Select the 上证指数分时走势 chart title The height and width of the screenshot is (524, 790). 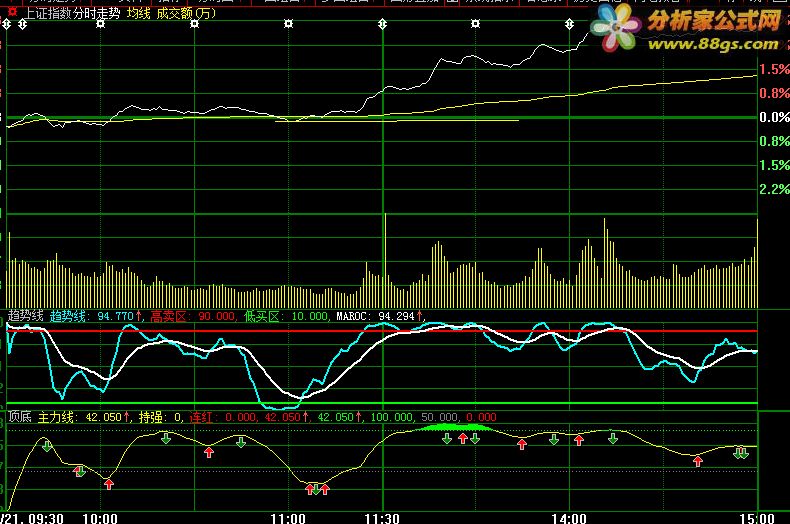(x=73, y=13)
